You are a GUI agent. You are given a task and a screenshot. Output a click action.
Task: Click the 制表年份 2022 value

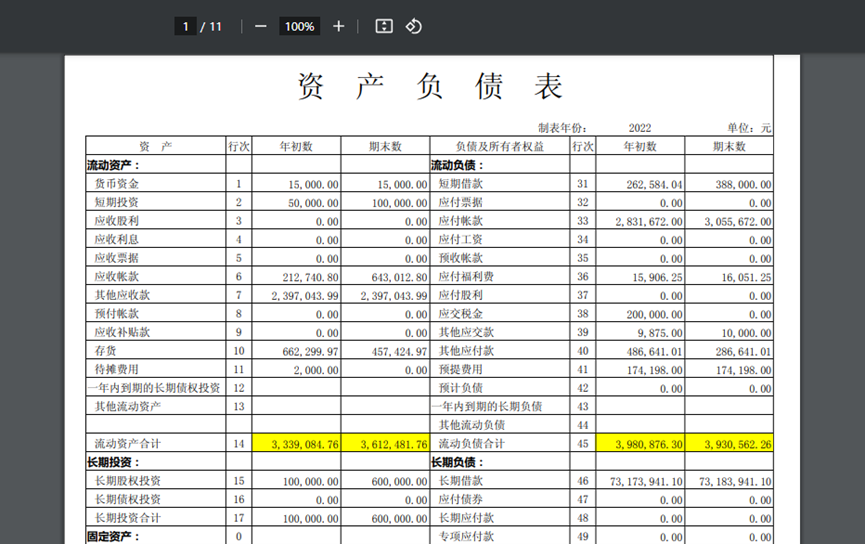639,128
